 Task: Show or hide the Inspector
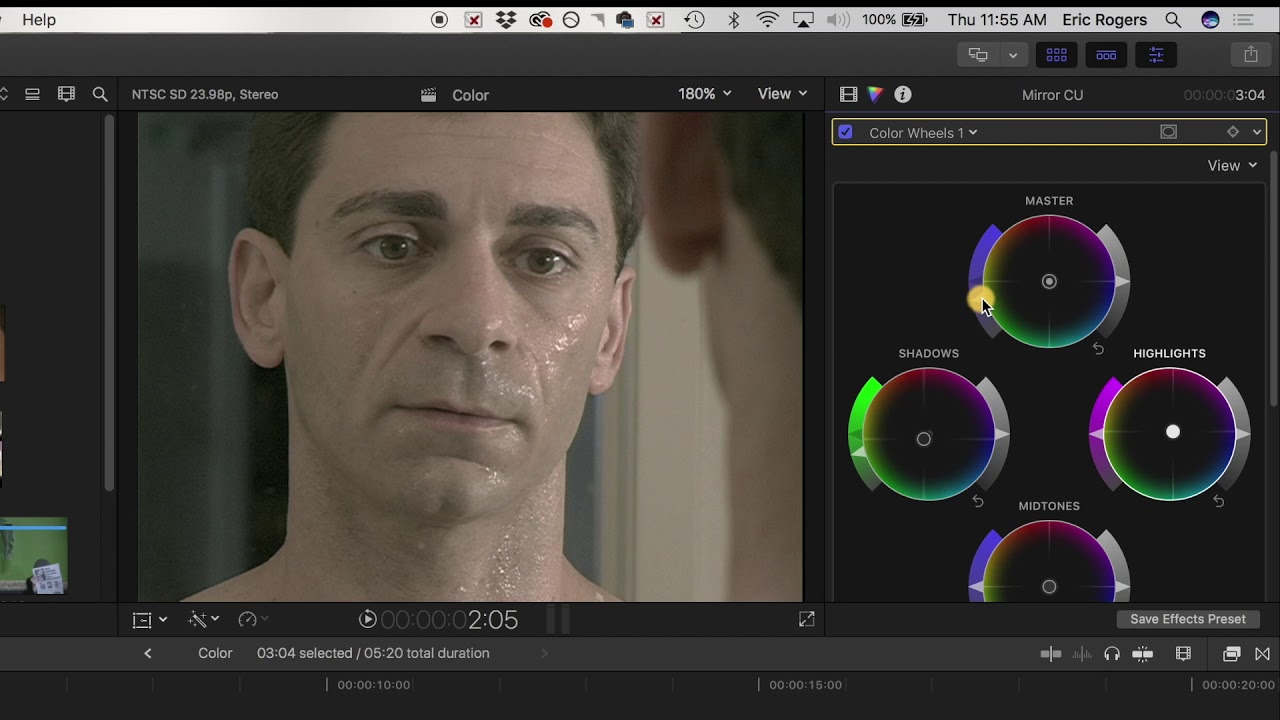point(1156,55)
